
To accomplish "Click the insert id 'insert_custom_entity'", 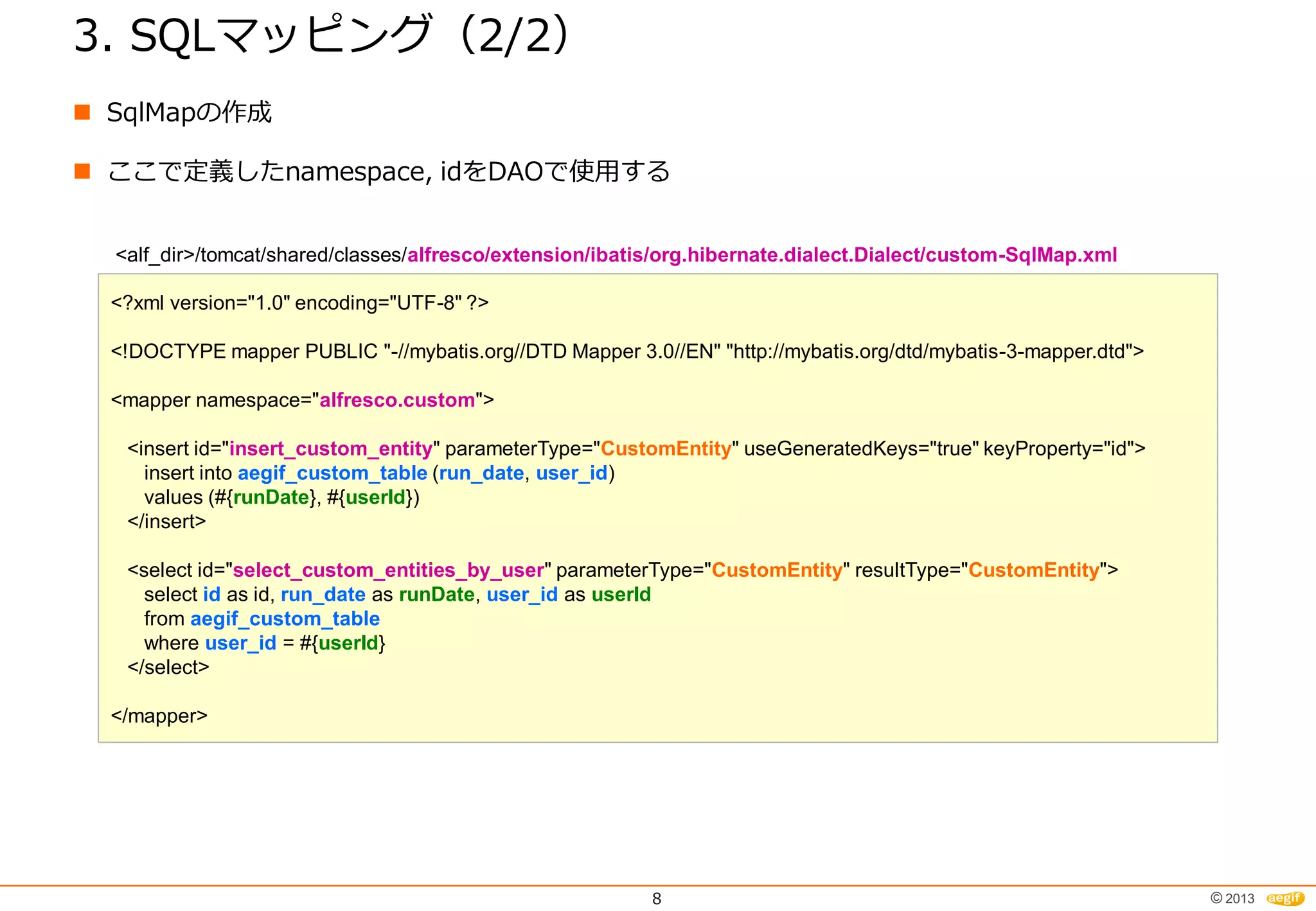I will (331, 448).
